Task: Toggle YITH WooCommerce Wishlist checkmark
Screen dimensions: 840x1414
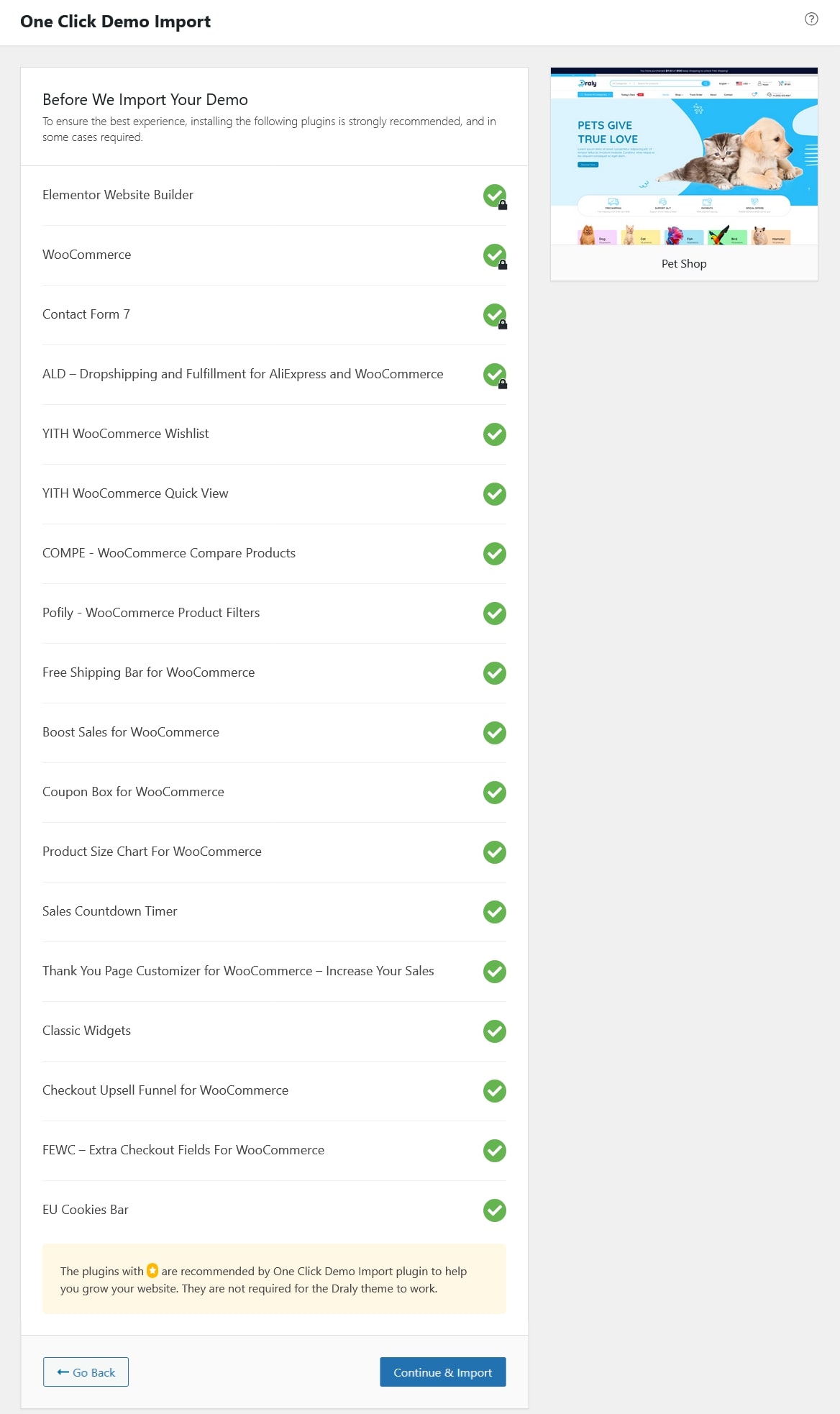Action: pos(495,434)
